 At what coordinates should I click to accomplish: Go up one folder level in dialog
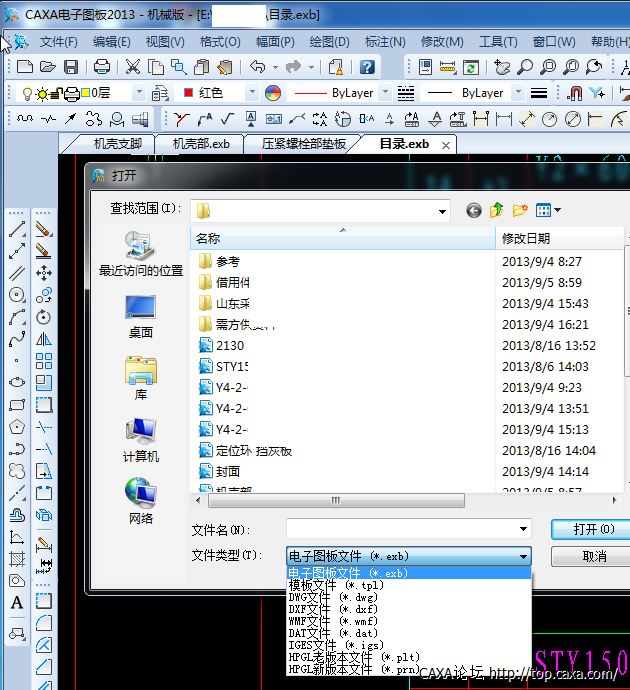(x=497, y=210)
